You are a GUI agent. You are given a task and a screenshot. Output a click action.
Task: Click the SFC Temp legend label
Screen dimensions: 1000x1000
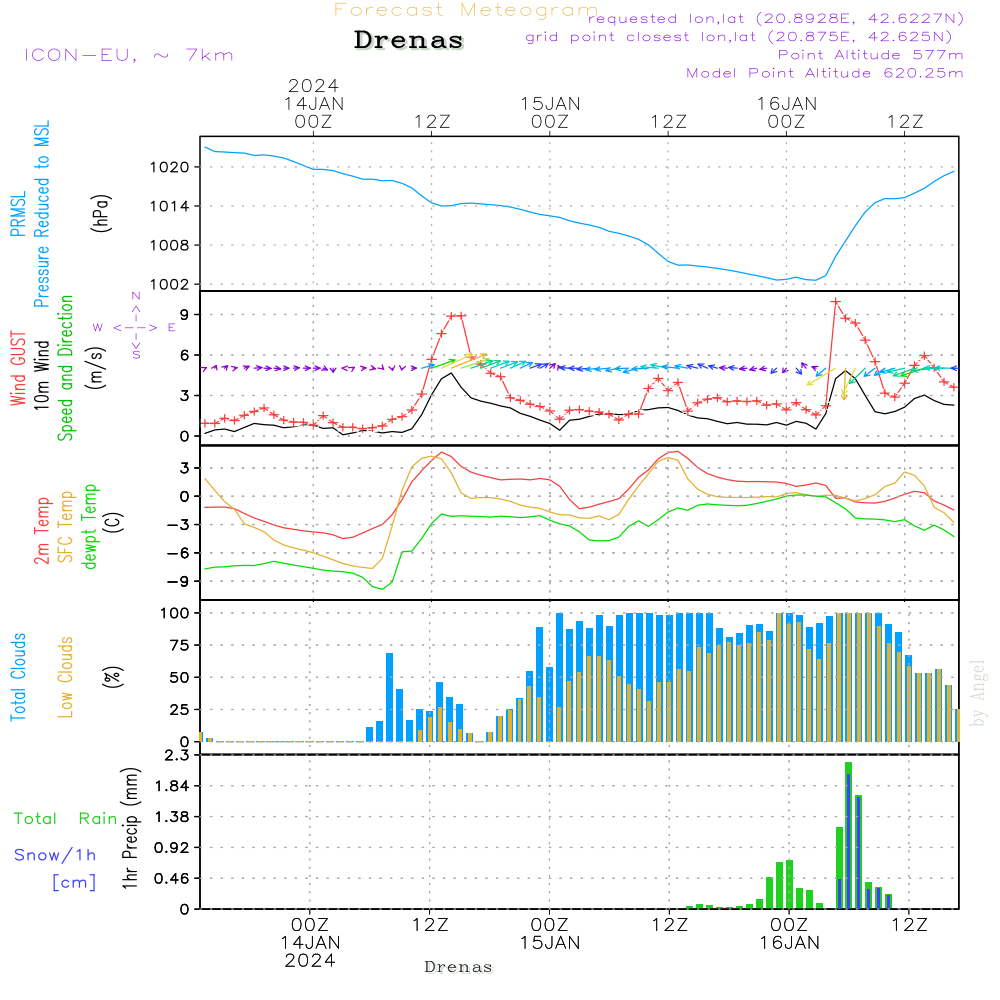click(x=66, y=527)
